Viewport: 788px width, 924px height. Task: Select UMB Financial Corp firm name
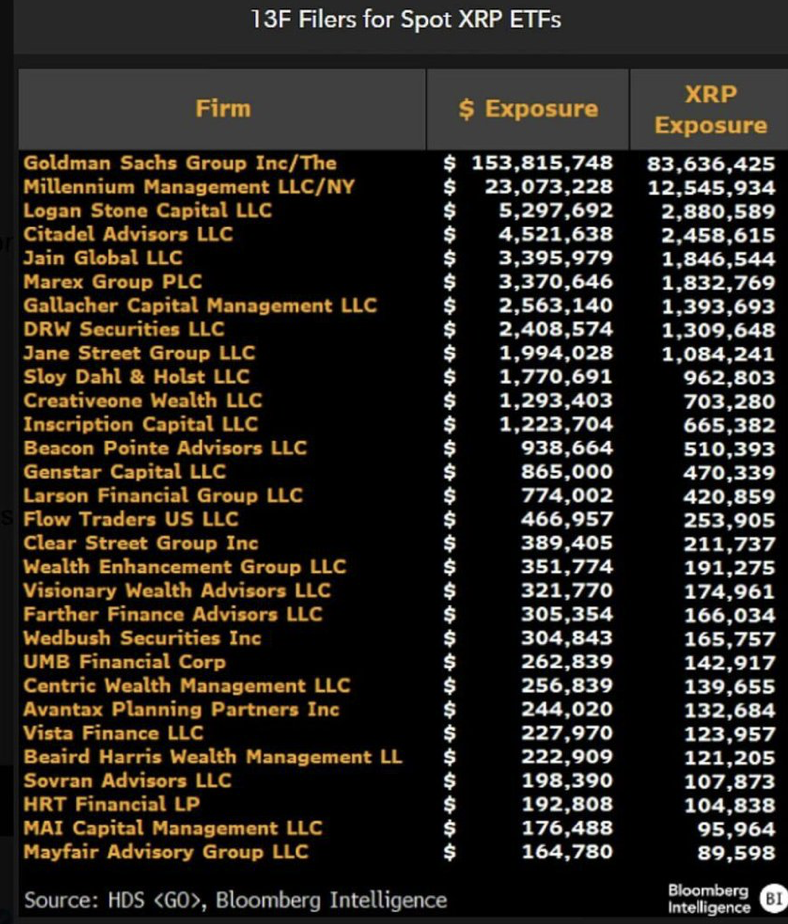(125, 662)
